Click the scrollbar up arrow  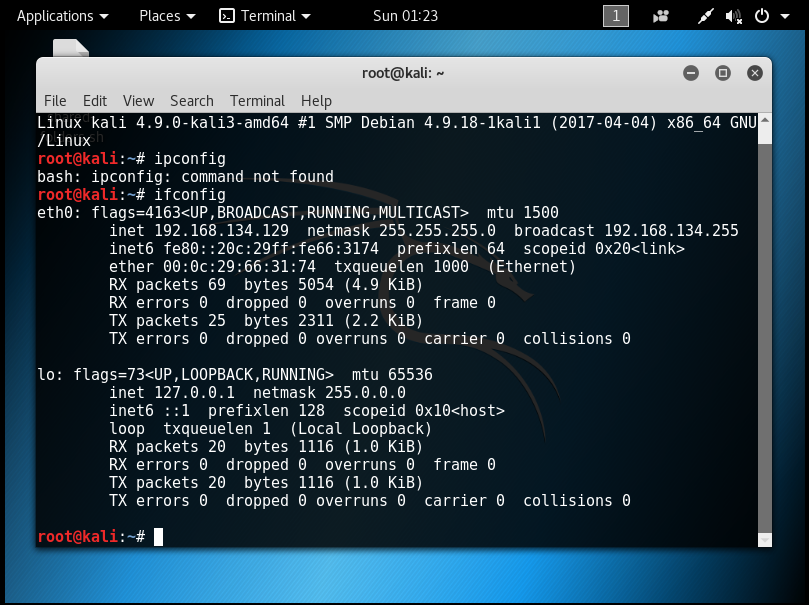click(765, 120)
